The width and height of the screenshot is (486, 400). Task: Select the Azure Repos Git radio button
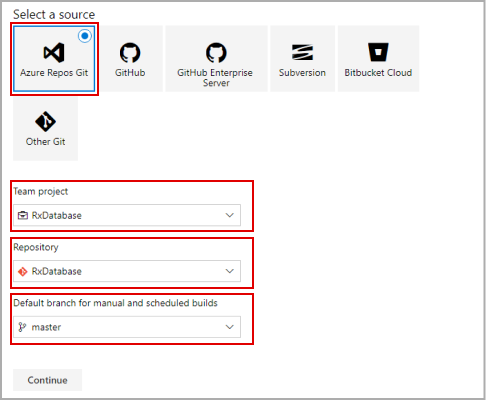(x=85, y=36)
